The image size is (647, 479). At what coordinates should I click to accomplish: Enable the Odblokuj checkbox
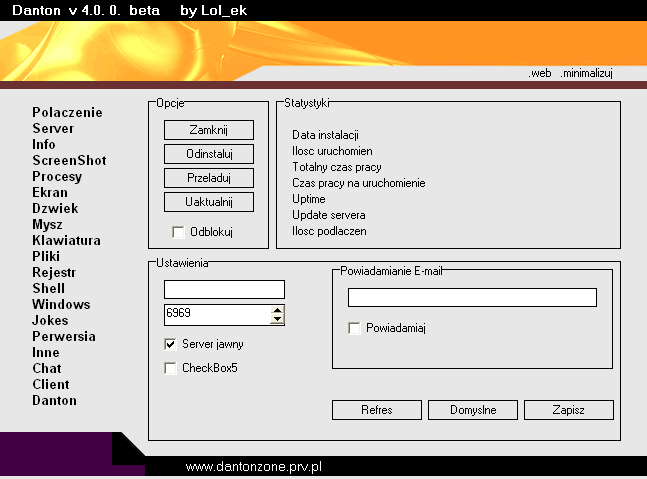tap(178, 233)
